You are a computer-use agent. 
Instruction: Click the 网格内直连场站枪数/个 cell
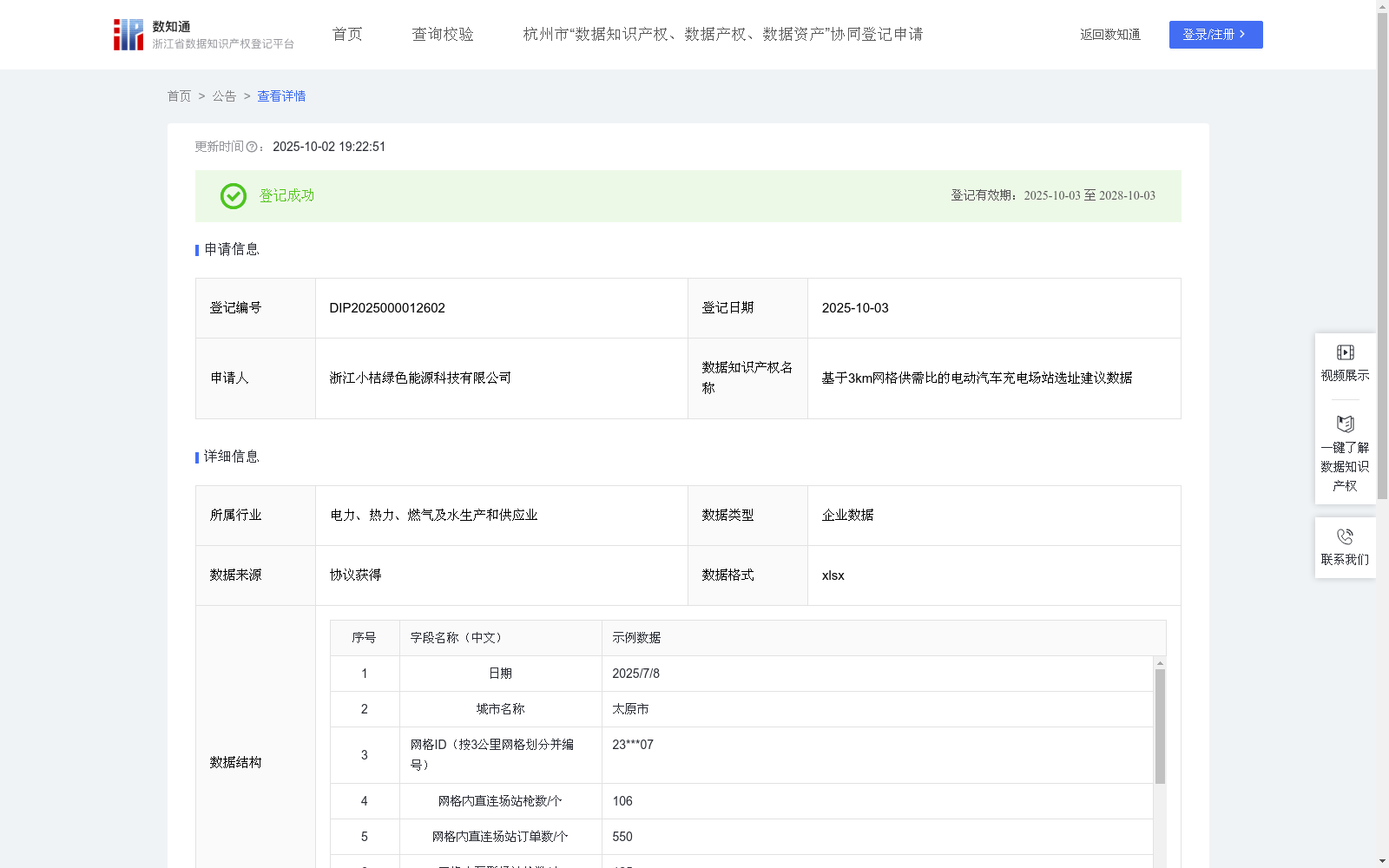(500, 801)
